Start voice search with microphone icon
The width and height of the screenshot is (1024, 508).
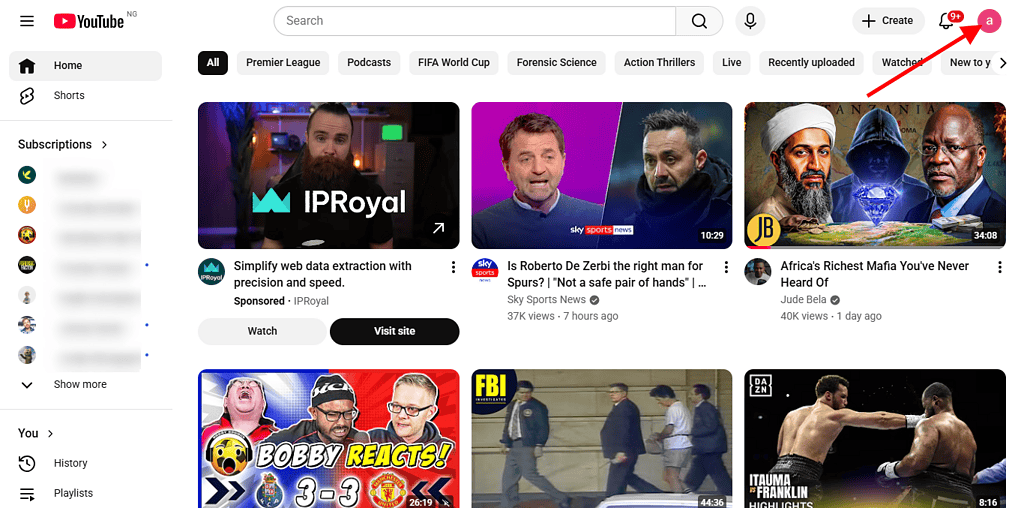(750, 21)
